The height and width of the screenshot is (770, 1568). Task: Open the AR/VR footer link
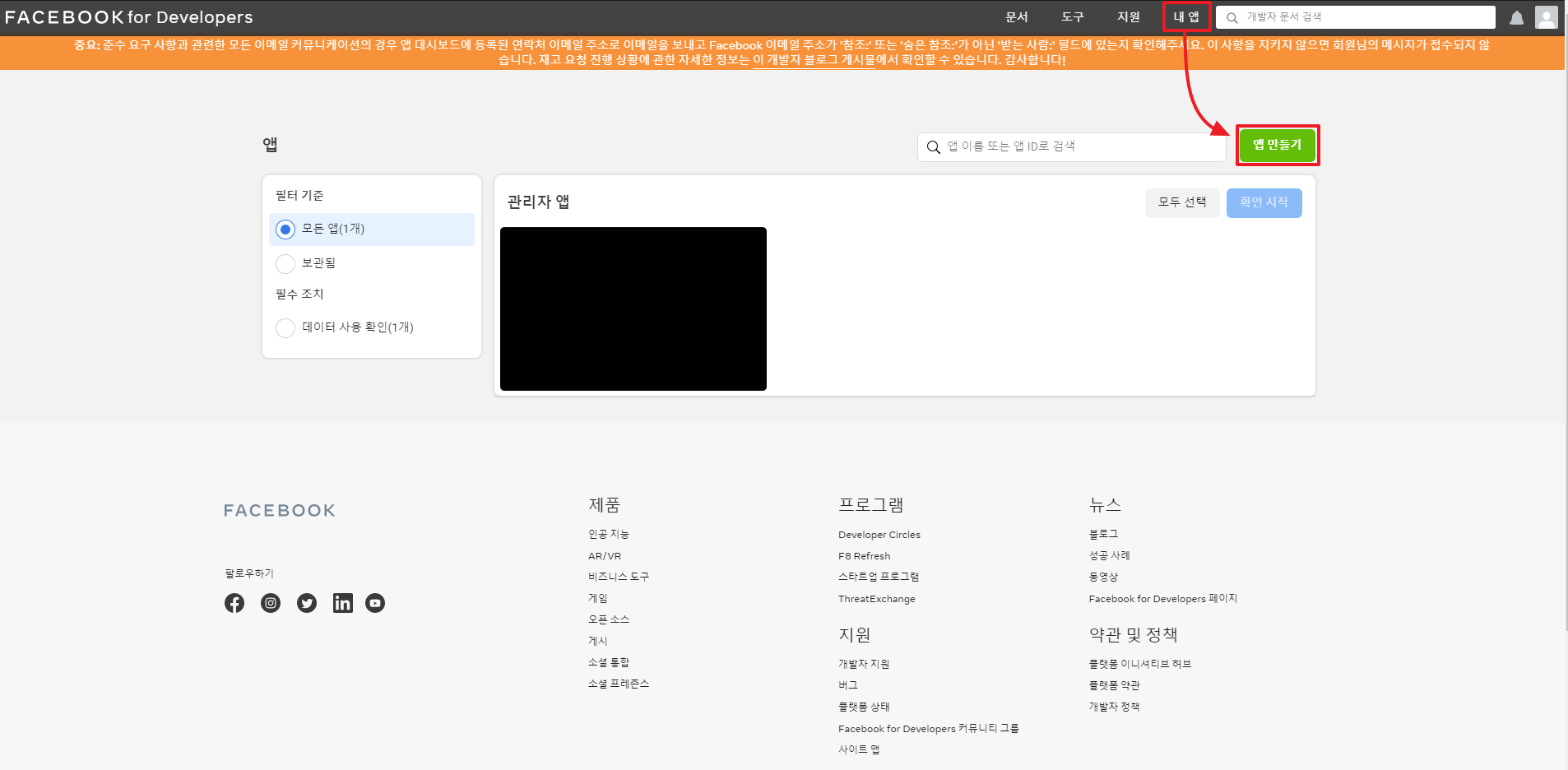click(605, 556)
